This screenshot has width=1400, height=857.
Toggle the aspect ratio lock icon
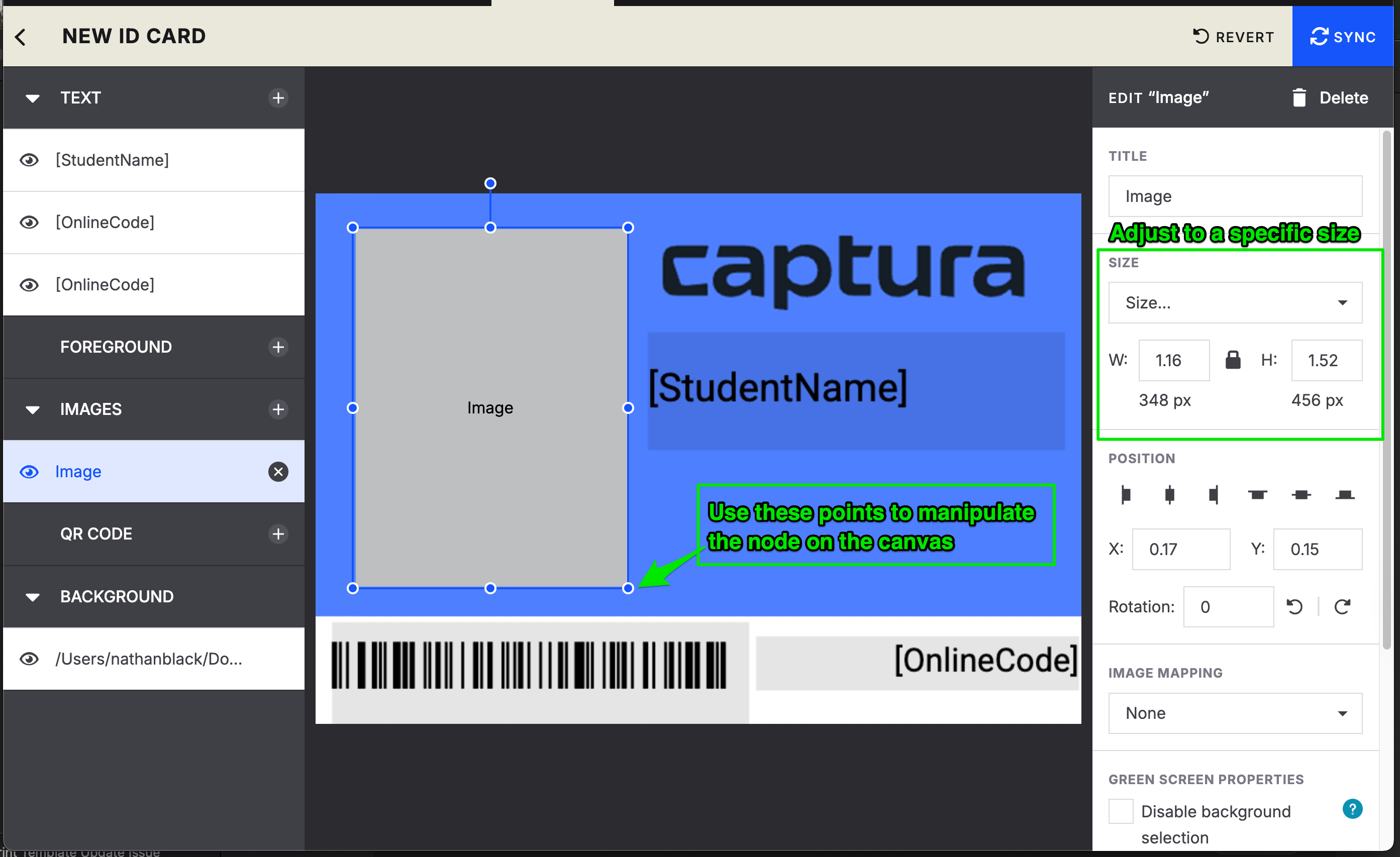point(1232,360)
